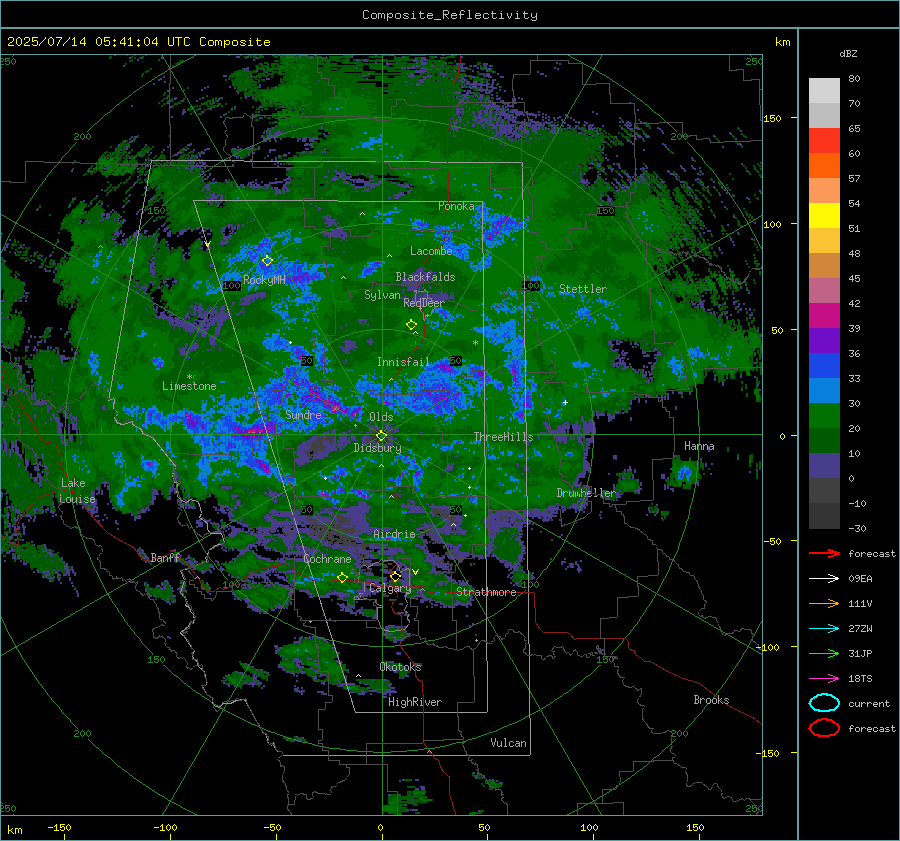Click the magenta 18TS arrow in the legend
This screenshot has height=841, width=900.
(x=824, y=679)
